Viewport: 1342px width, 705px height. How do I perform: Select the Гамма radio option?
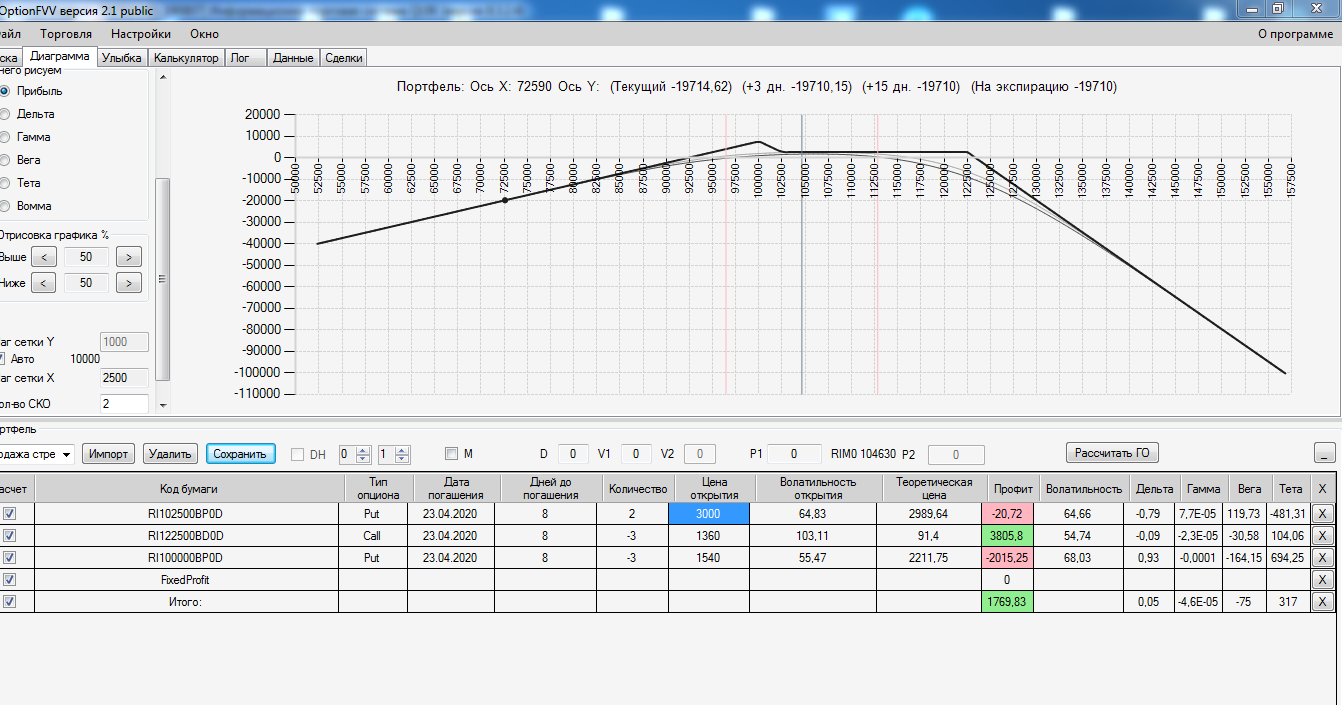click(6, 137)
